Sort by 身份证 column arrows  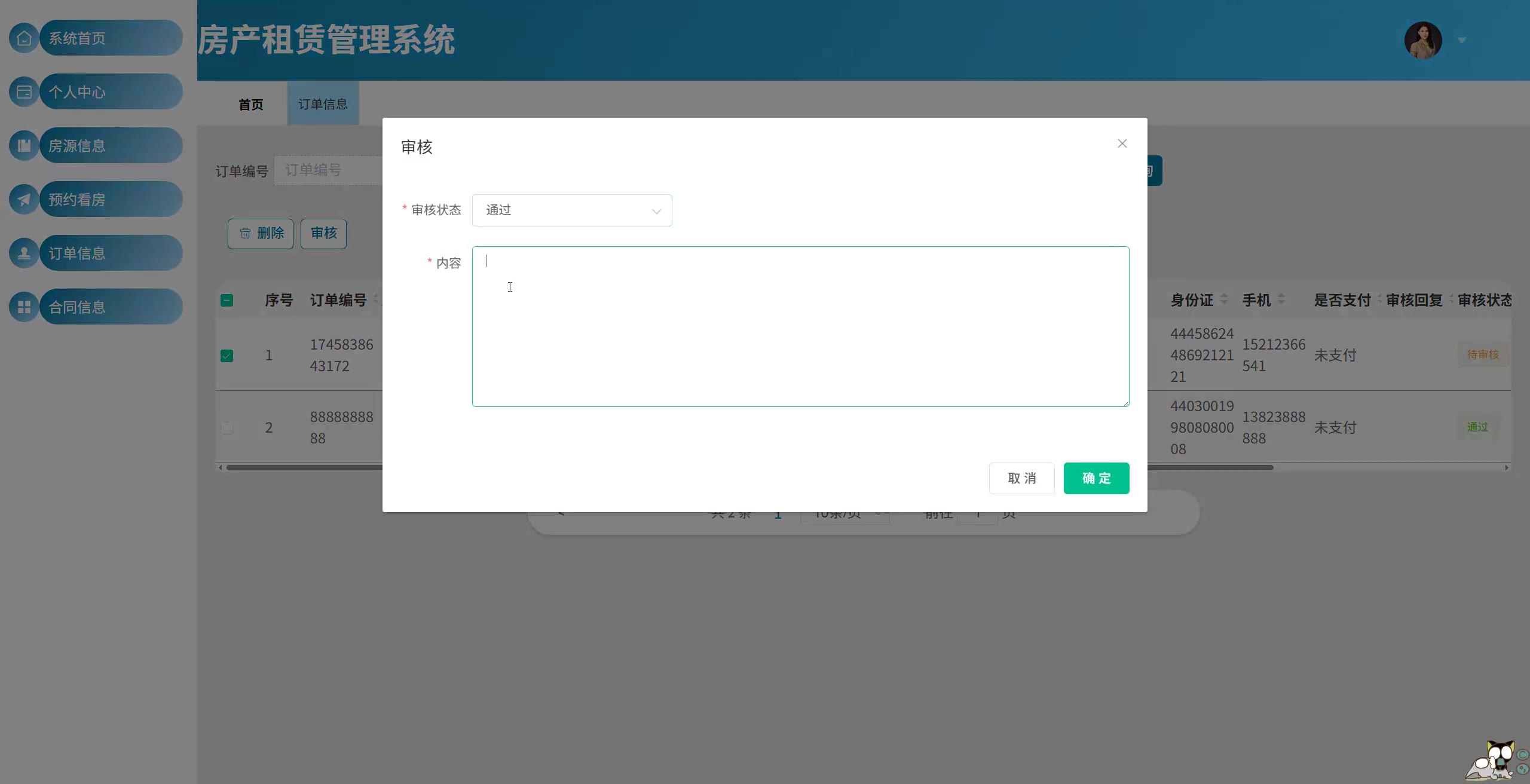pos(1223,299)
